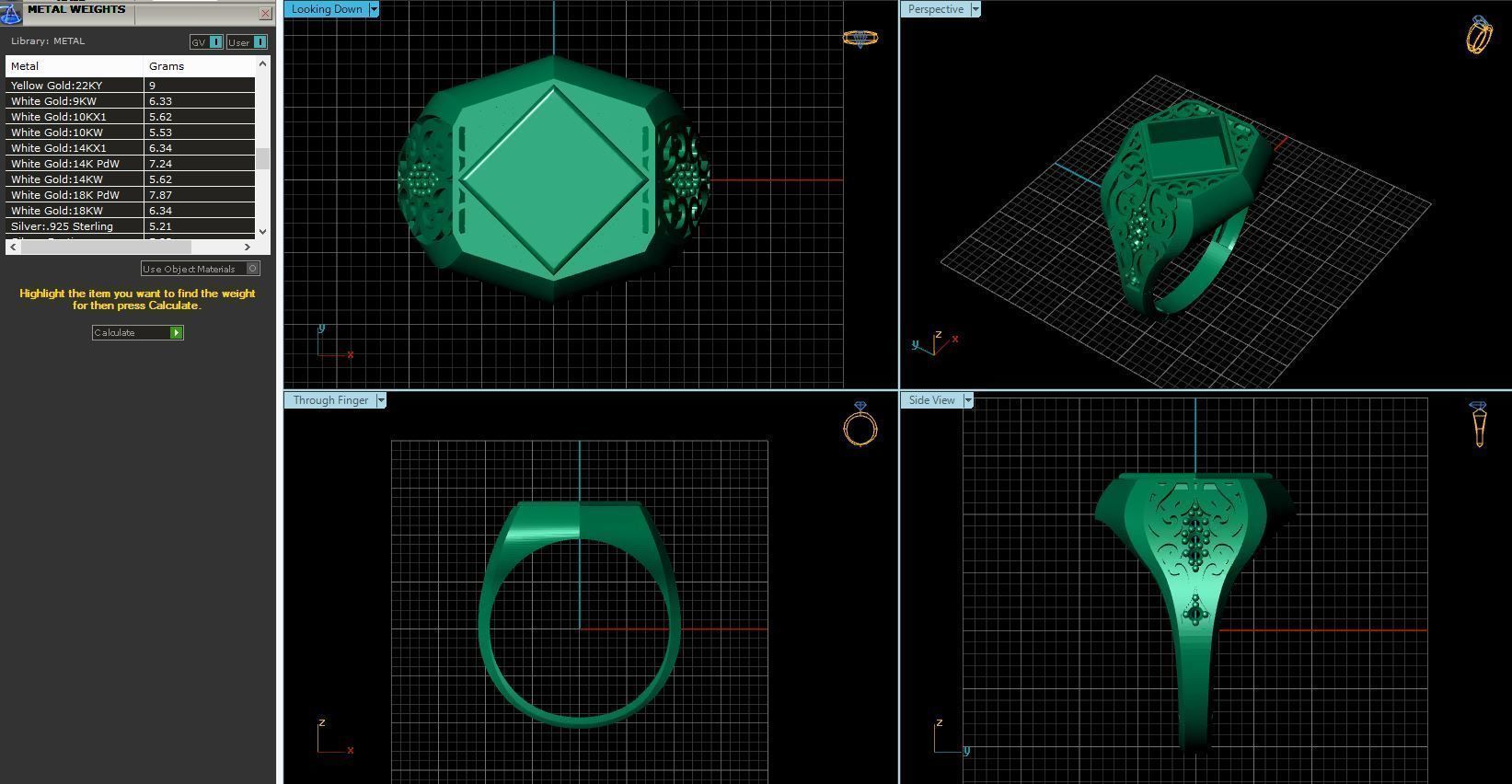1512x784 pixels.
Task: Select the White Gold:14KX1 row
Action: 130,147
